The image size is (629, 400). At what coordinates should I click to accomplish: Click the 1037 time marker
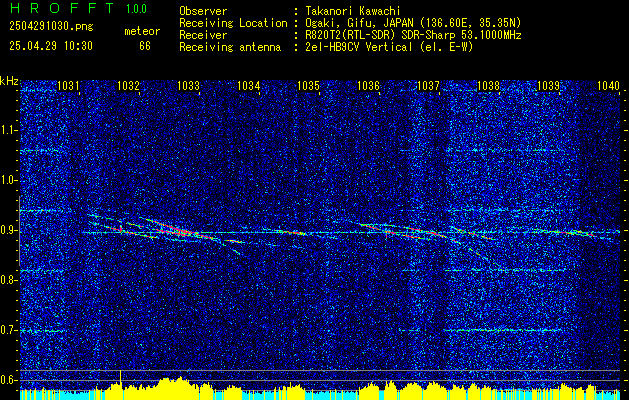pyautogui.click(x=428, y=85)
